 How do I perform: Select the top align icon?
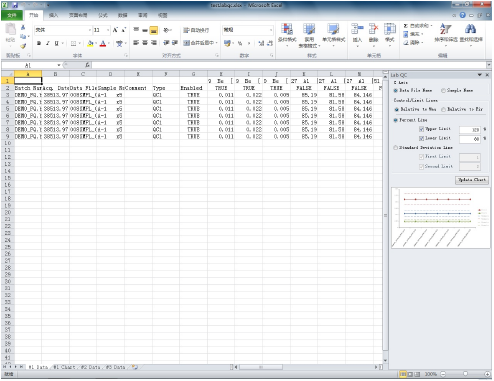pyautogui.click(x=136, y=30)
